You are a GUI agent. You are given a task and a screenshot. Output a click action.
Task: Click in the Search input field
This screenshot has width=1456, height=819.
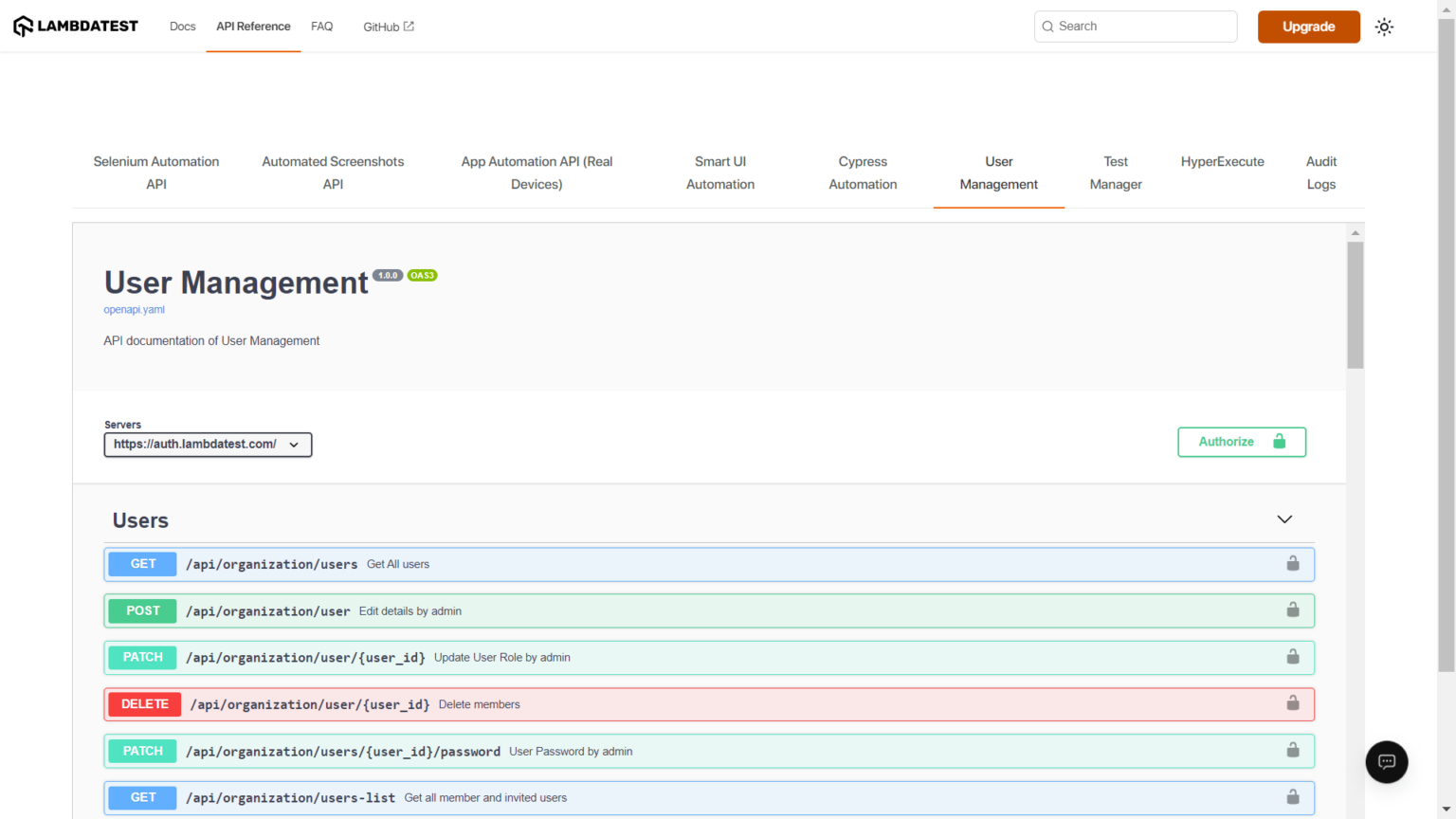[1142, 27]
